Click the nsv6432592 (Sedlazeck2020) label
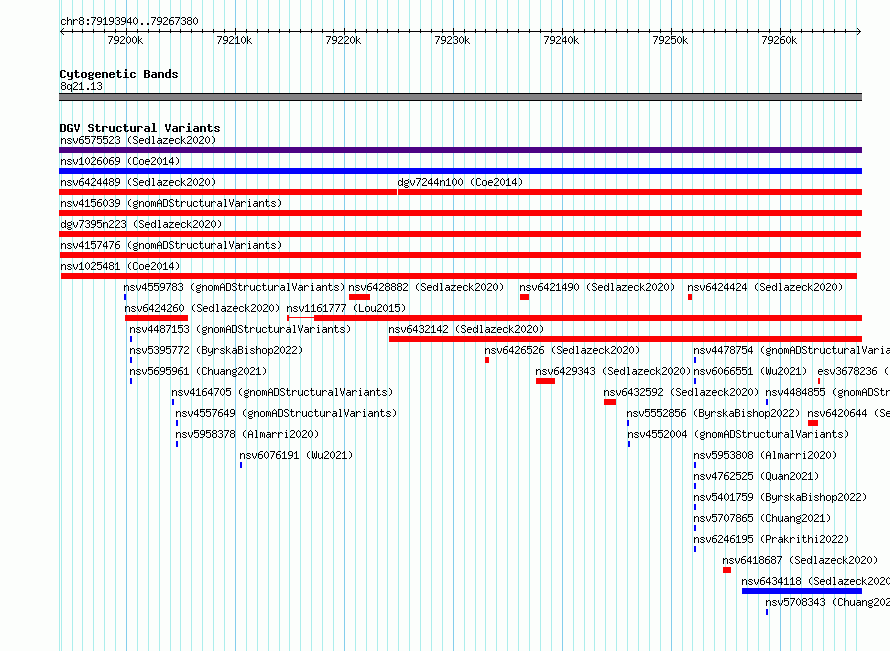The width and height of the screenshot is (890, 651). click(x=681, y=392)
